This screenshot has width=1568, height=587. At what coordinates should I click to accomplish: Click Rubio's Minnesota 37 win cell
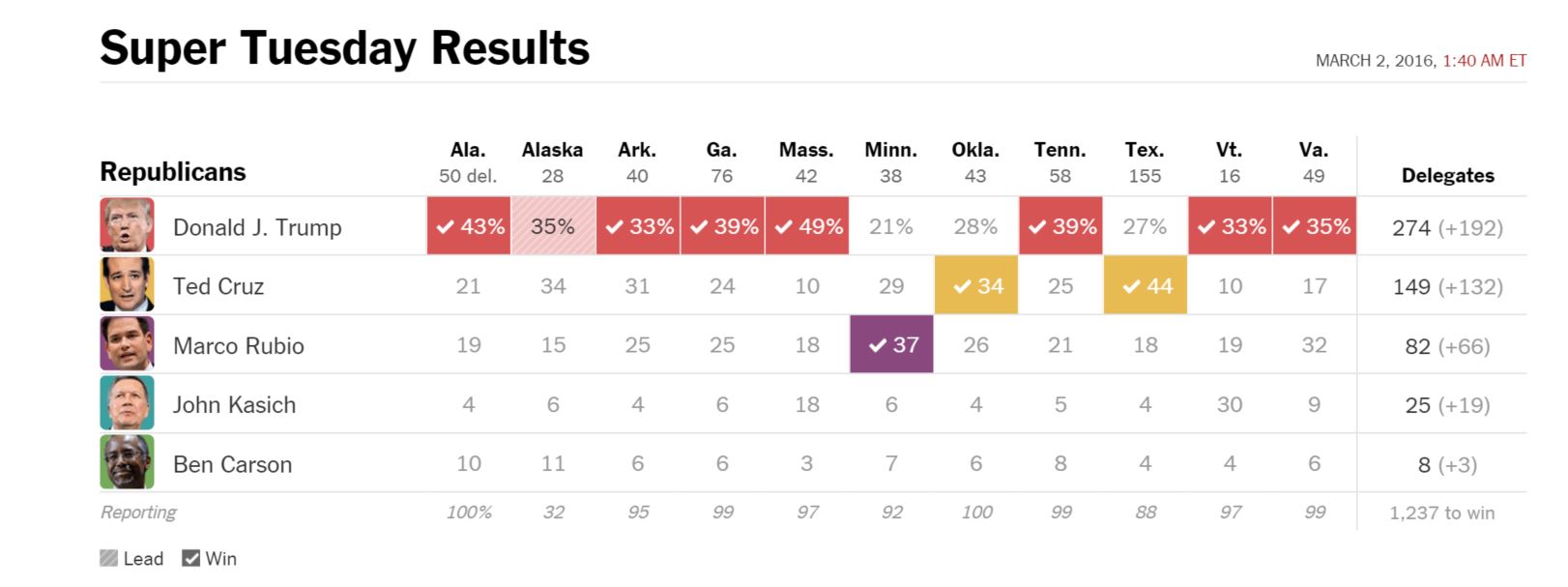[891, 344]
